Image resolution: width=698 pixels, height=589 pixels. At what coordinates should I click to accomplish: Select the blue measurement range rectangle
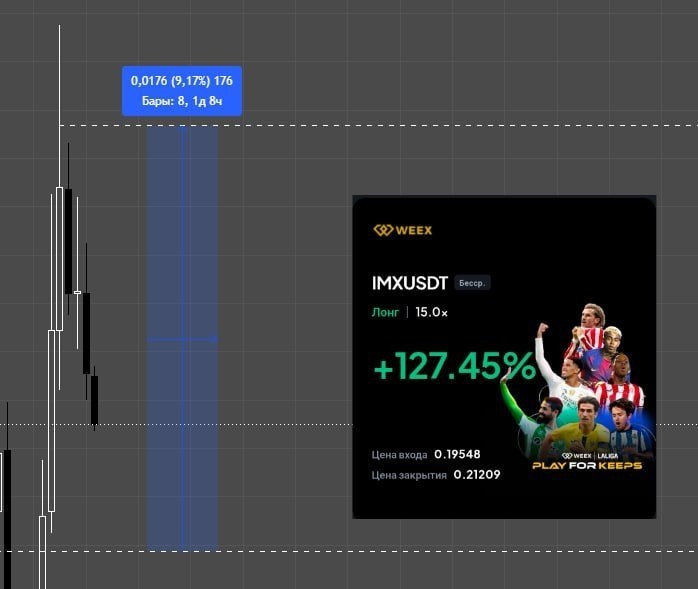(x=183, y=338)
